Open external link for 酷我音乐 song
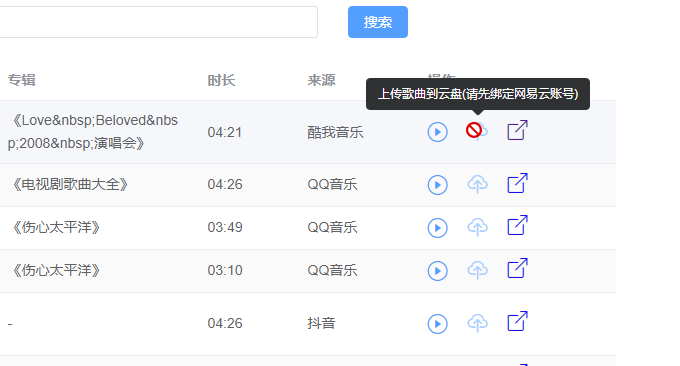Viewport: 680px width, 366px height. [517, 130]
